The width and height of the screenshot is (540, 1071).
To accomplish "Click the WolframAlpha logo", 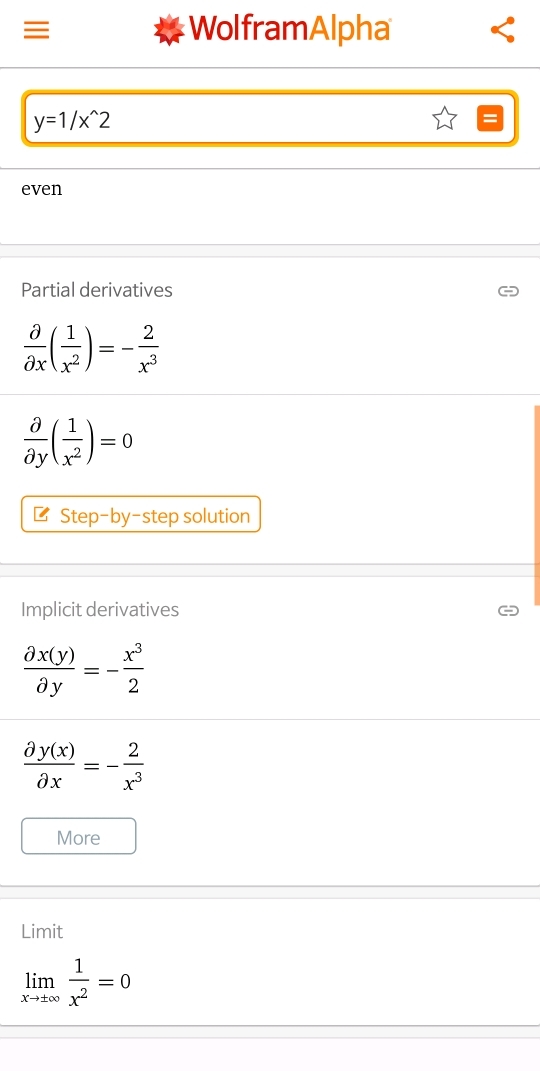I will point(272,29).
